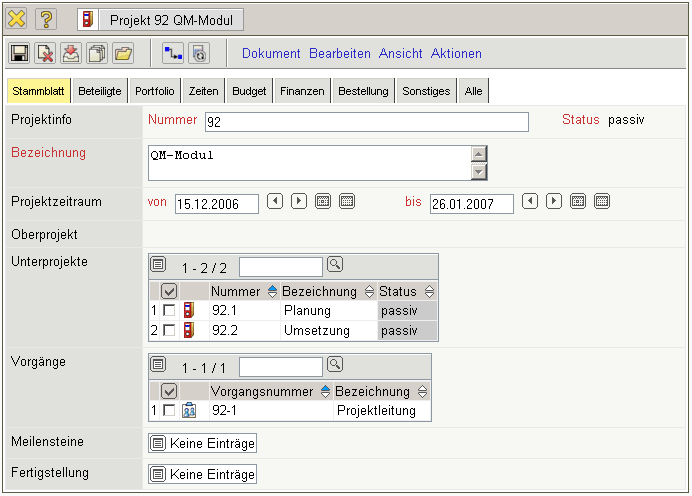Click the copy documents icon in toolbar
Screen dimensions: 692x496
pyautogui.click(x=97, y=54)
